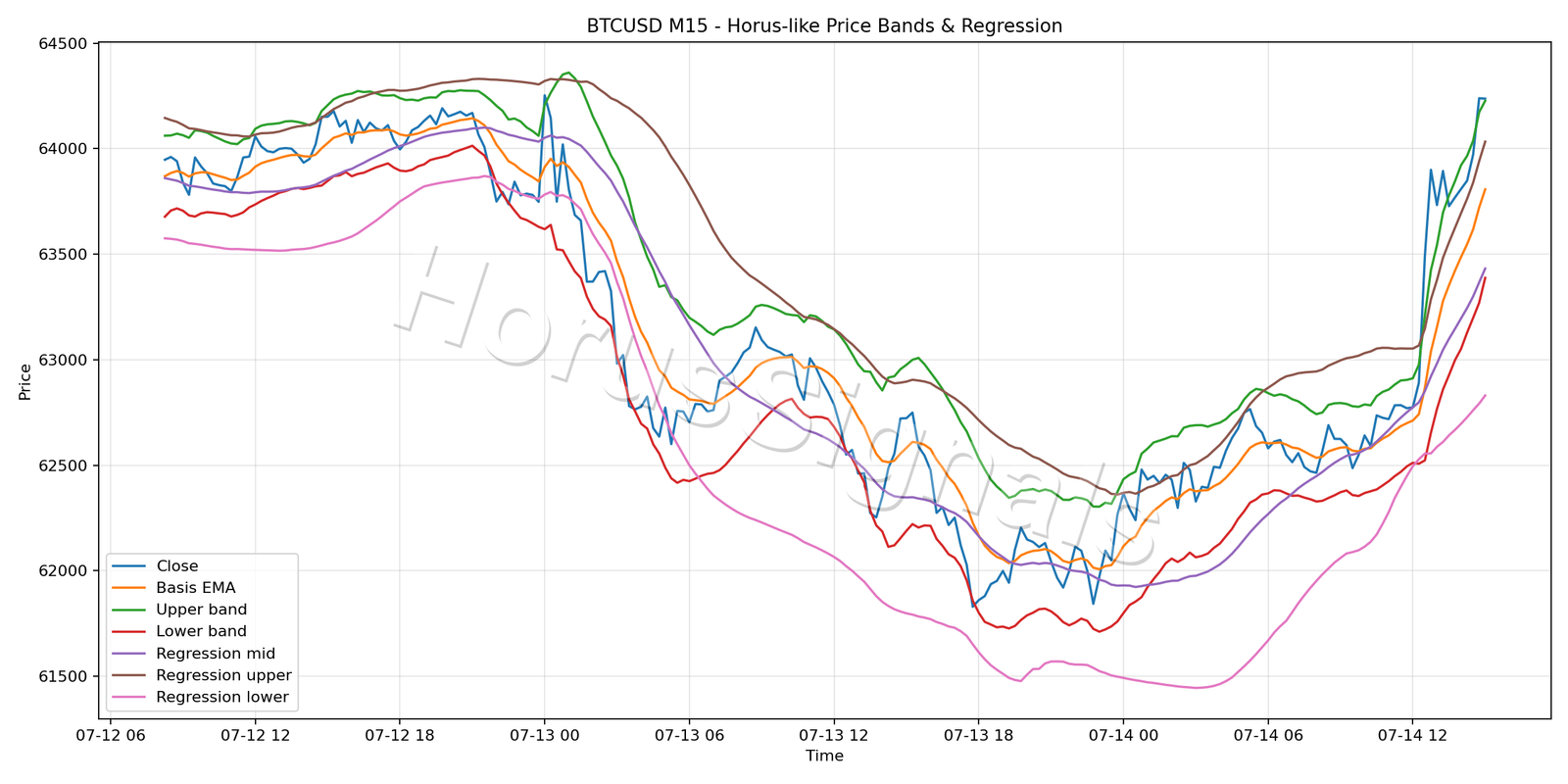Click the '07-12 18' x-axis tick label

400,735
